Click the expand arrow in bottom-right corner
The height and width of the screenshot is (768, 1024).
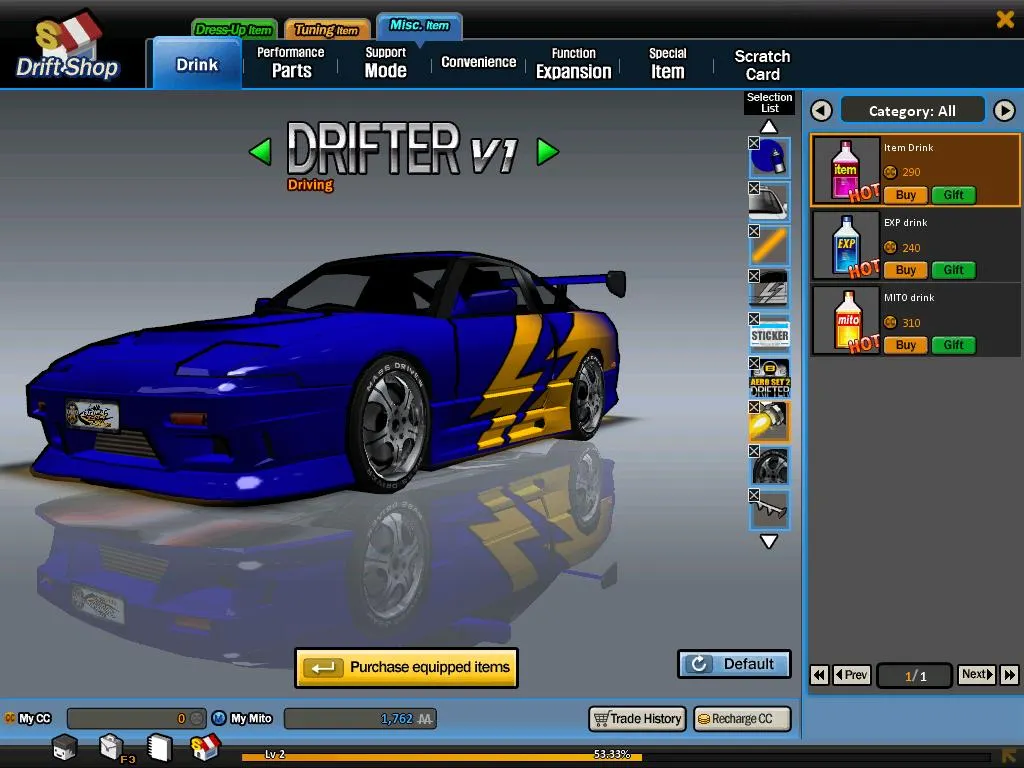1010,756
